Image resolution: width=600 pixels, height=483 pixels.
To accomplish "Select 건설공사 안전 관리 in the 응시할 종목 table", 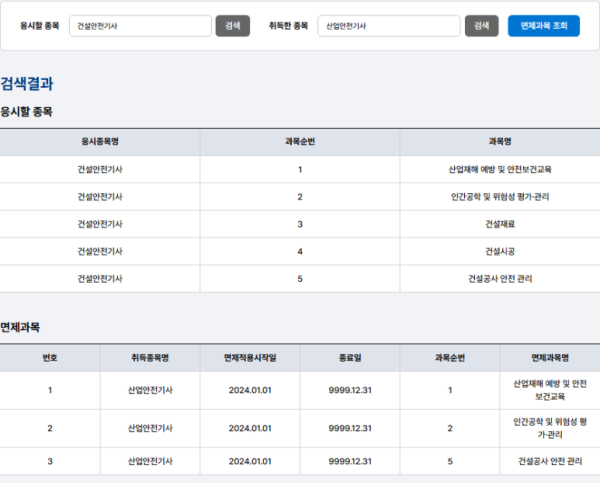I will click(x=500, y=279).
